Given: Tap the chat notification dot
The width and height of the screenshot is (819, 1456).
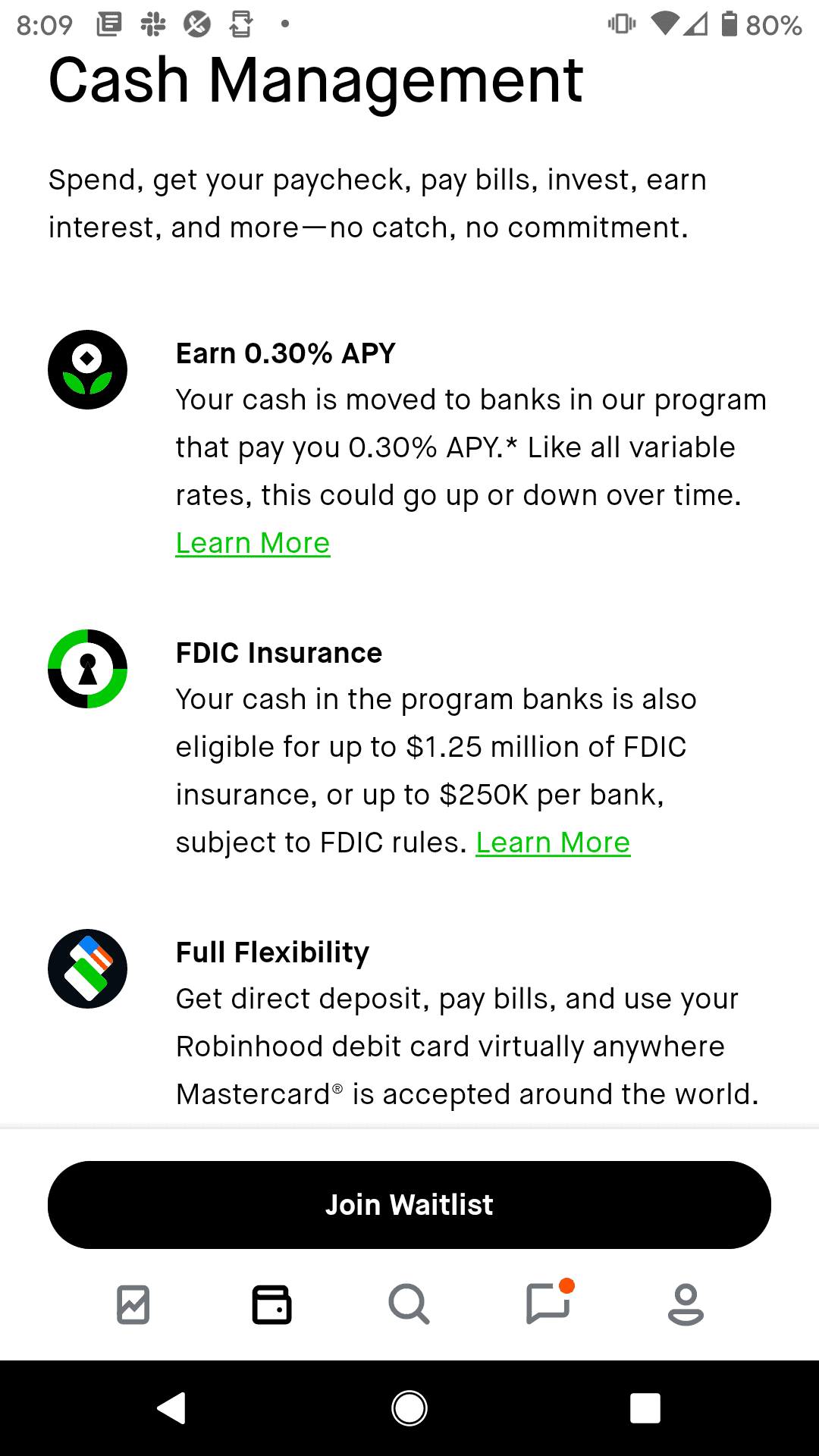Looking at the screenshot, I should (567, 1283).
